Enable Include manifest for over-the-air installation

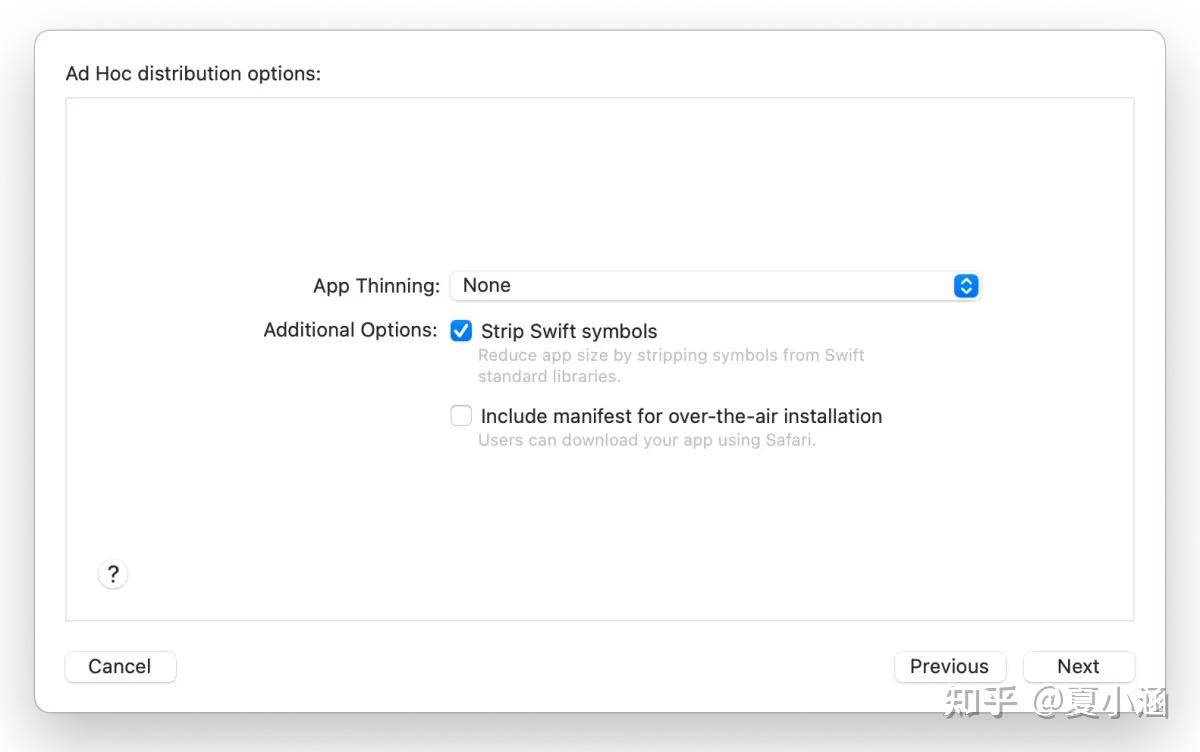(x=461, y=416)
